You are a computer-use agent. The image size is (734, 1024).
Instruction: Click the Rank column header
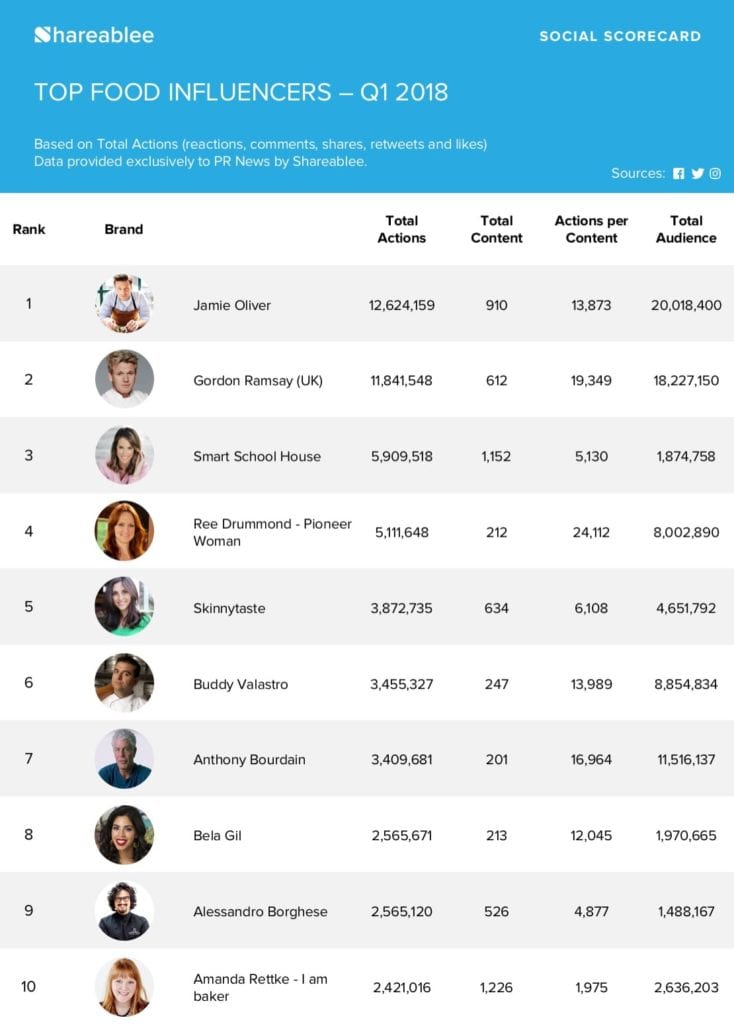29,229
